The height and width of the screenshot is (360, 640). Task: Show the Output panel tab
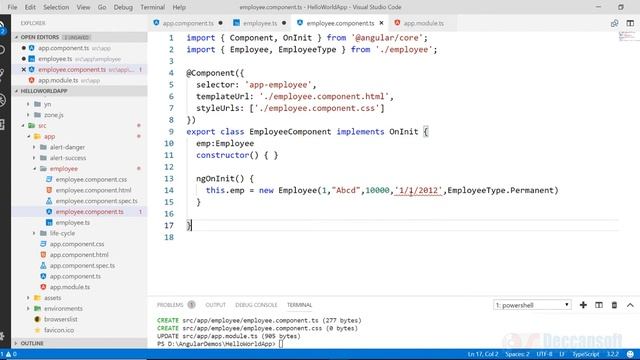[216, 305]
